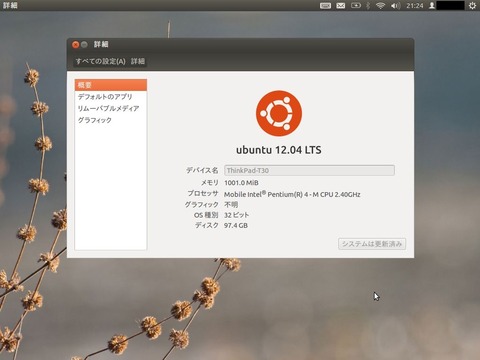480x360 pixels.
Task: Click the graphics value 不明
Action: click(231, 204)
